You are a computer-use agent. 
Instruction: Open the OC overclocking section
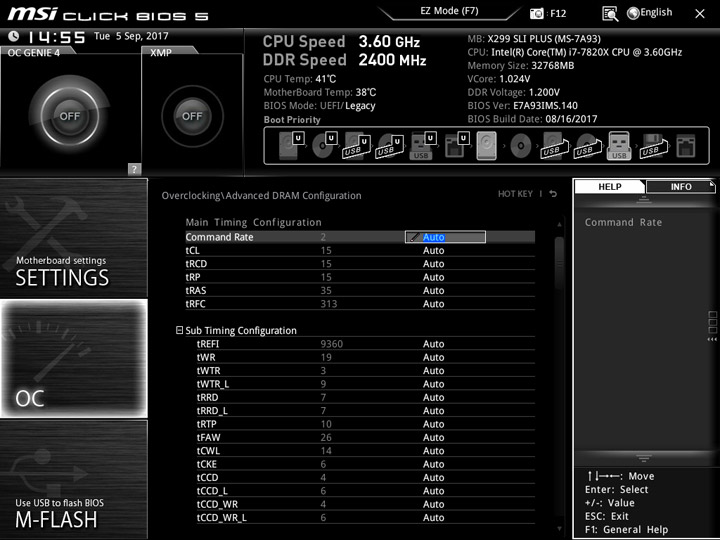[73, 358]
